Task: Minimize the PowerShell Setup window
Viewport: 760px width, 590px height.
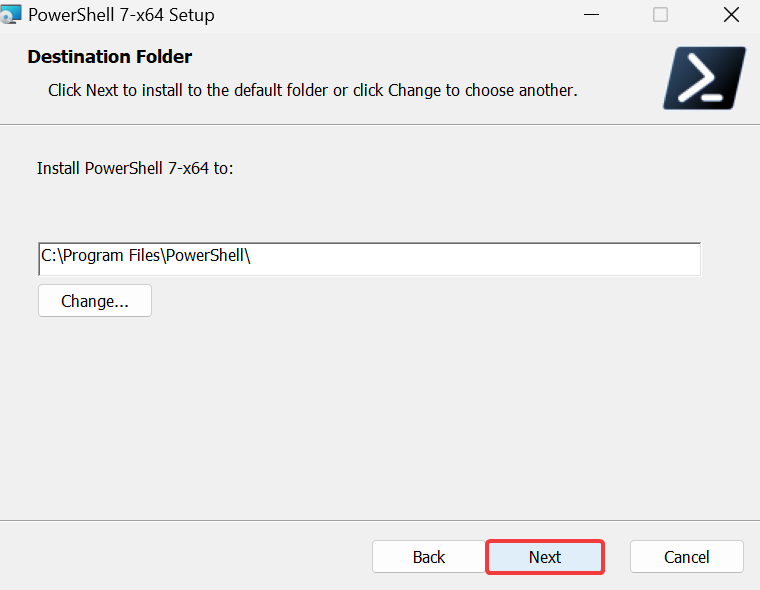Action: tap(591, 15)
